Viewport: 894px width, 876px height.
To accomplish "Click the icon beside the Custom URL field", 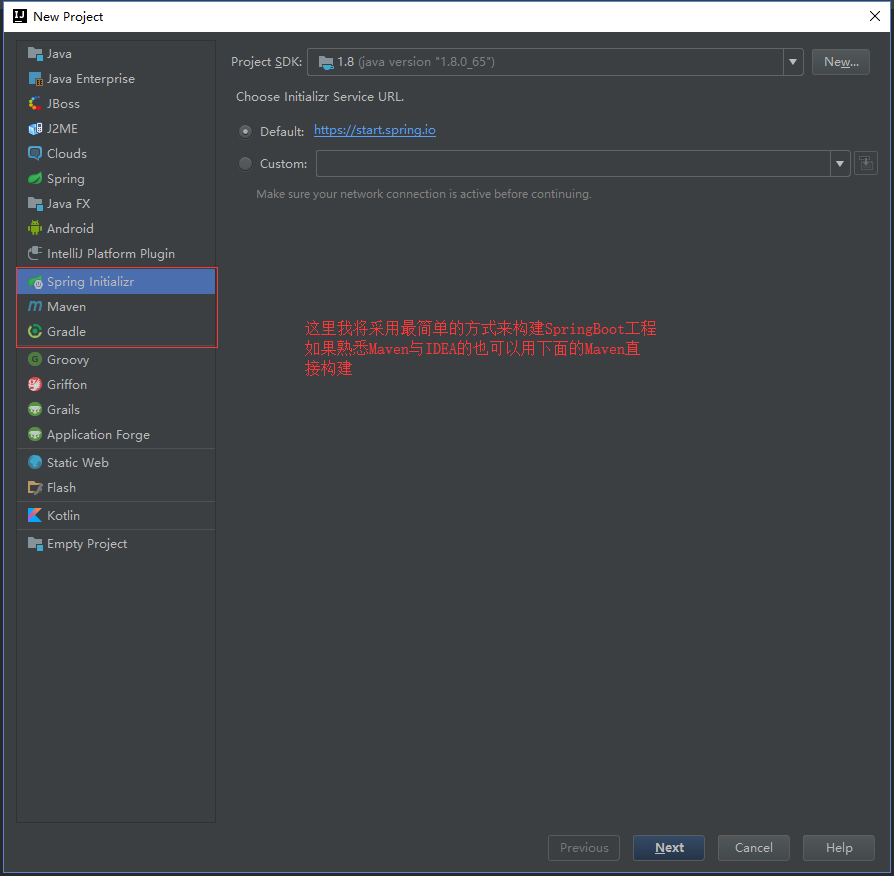I will [x=865, y=163].
